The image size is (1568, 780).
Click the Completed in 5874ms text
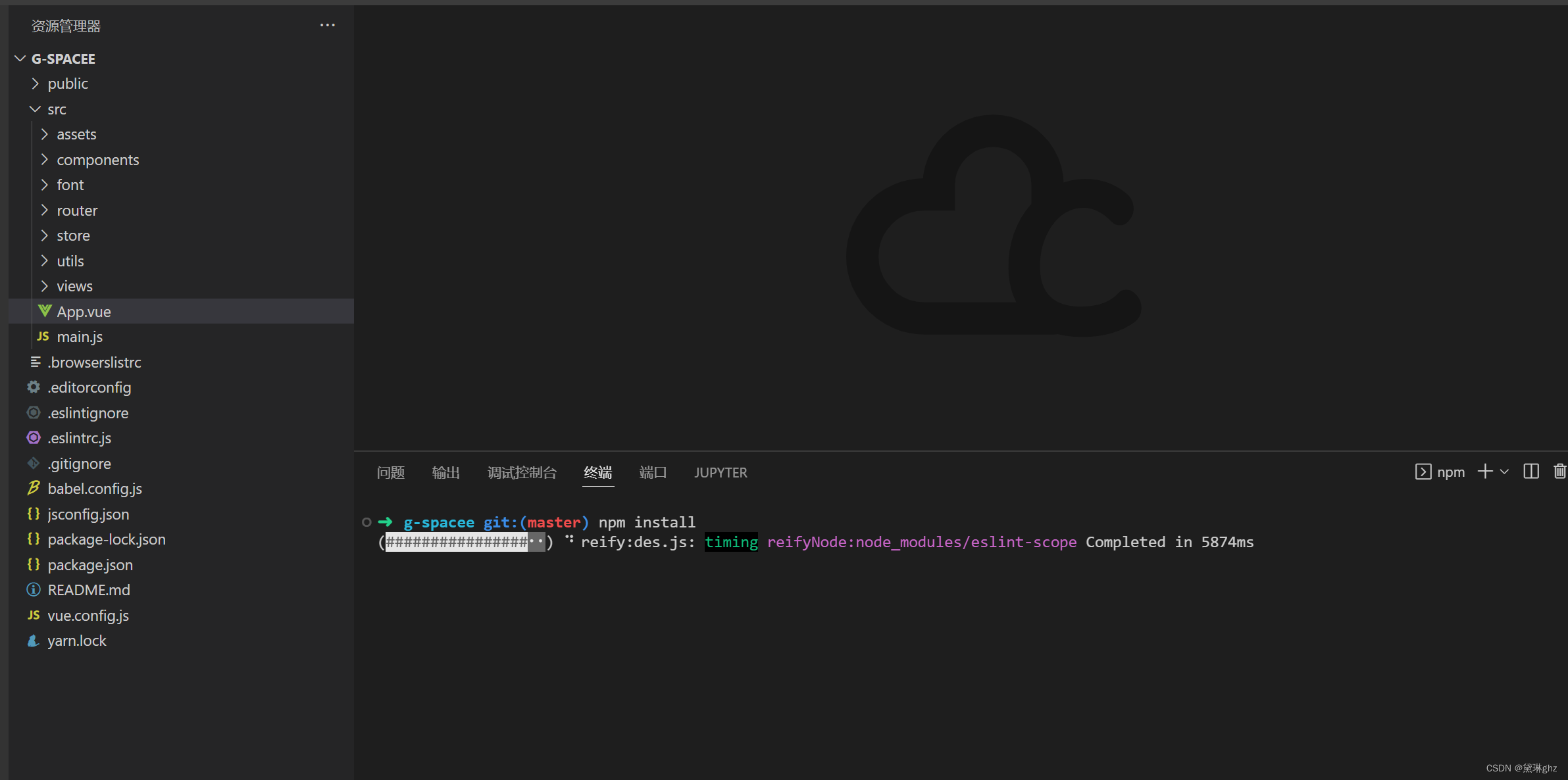coord(1169,543)
